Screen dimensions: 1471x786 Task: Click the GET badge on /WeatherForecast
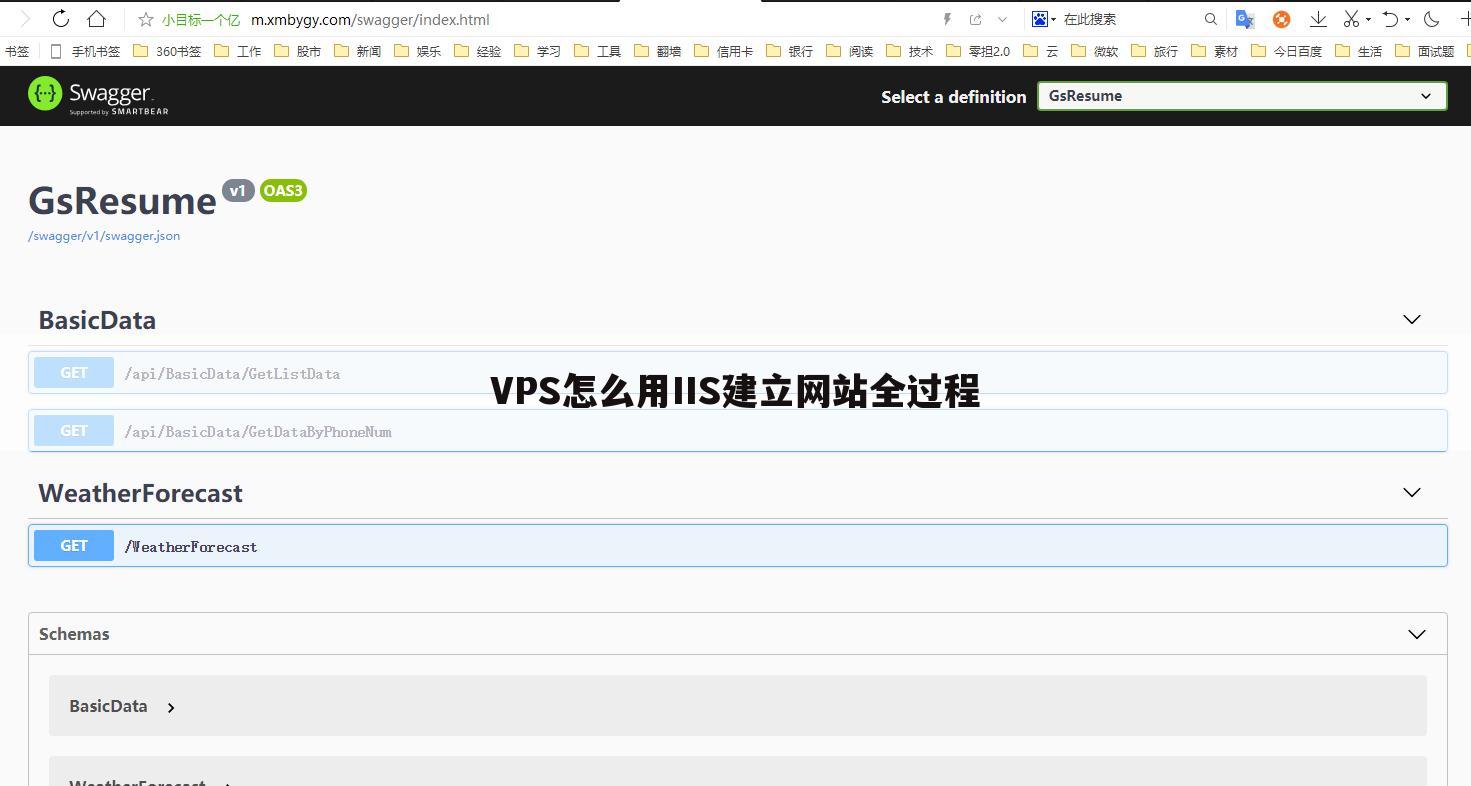coord(74,546)
